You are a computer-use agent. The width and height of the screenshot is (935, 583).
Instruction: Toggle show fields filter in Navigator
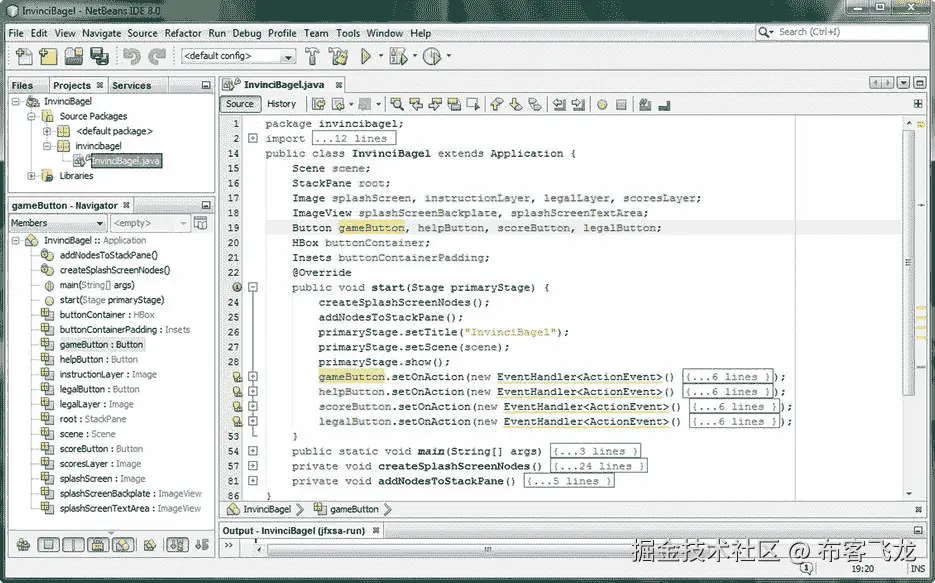click(49, 544)
